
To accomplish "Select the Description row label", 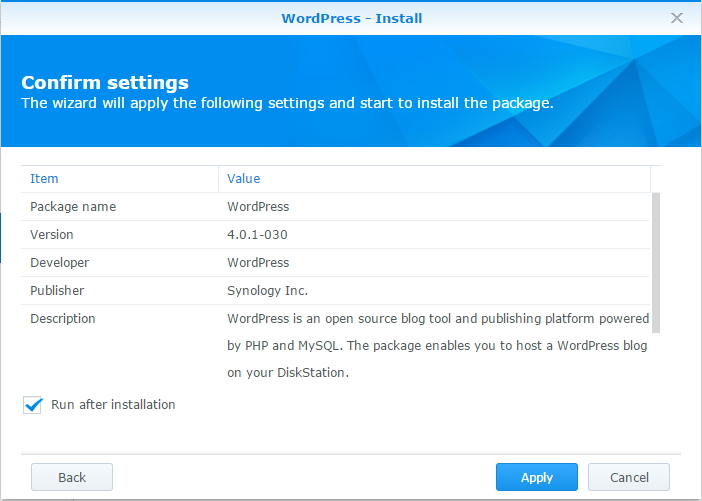I will 63,318.
